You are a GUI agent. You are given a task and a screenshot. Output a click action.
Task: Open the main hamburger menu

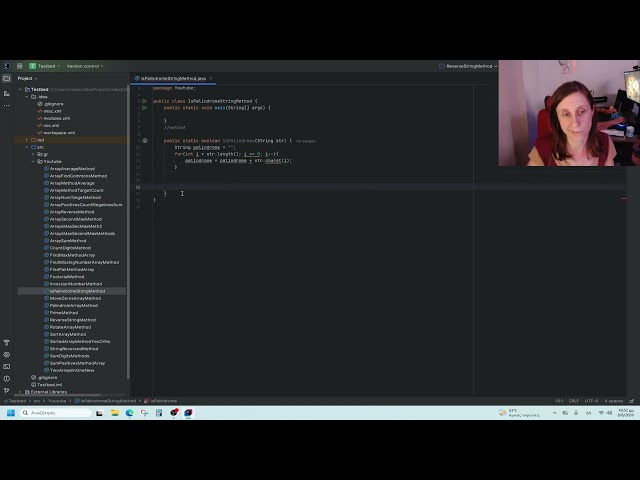coord(19,66)
